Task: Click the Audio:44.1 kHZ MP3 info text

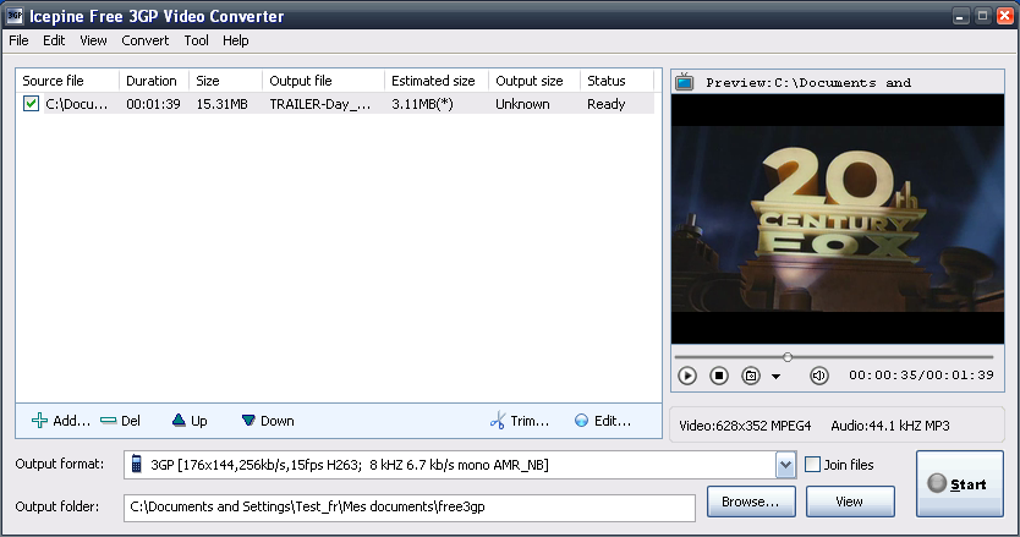Action: 890,426
